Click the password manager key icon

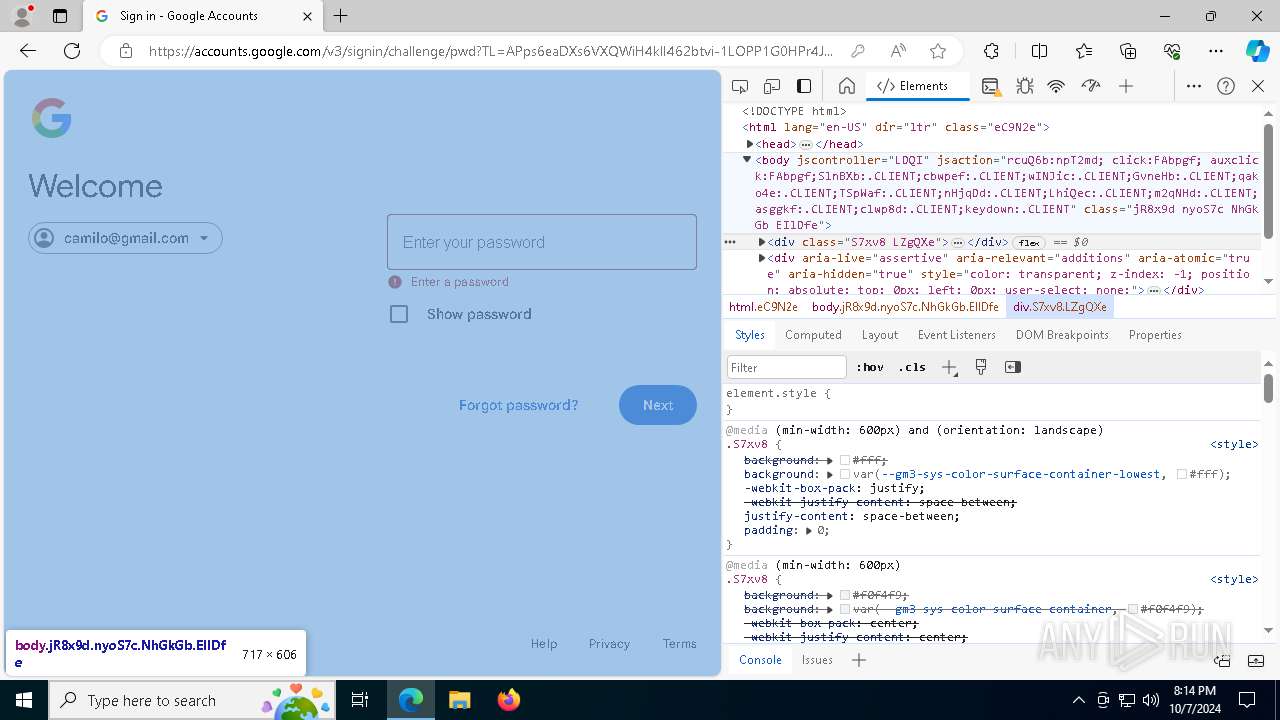point(858,51)
